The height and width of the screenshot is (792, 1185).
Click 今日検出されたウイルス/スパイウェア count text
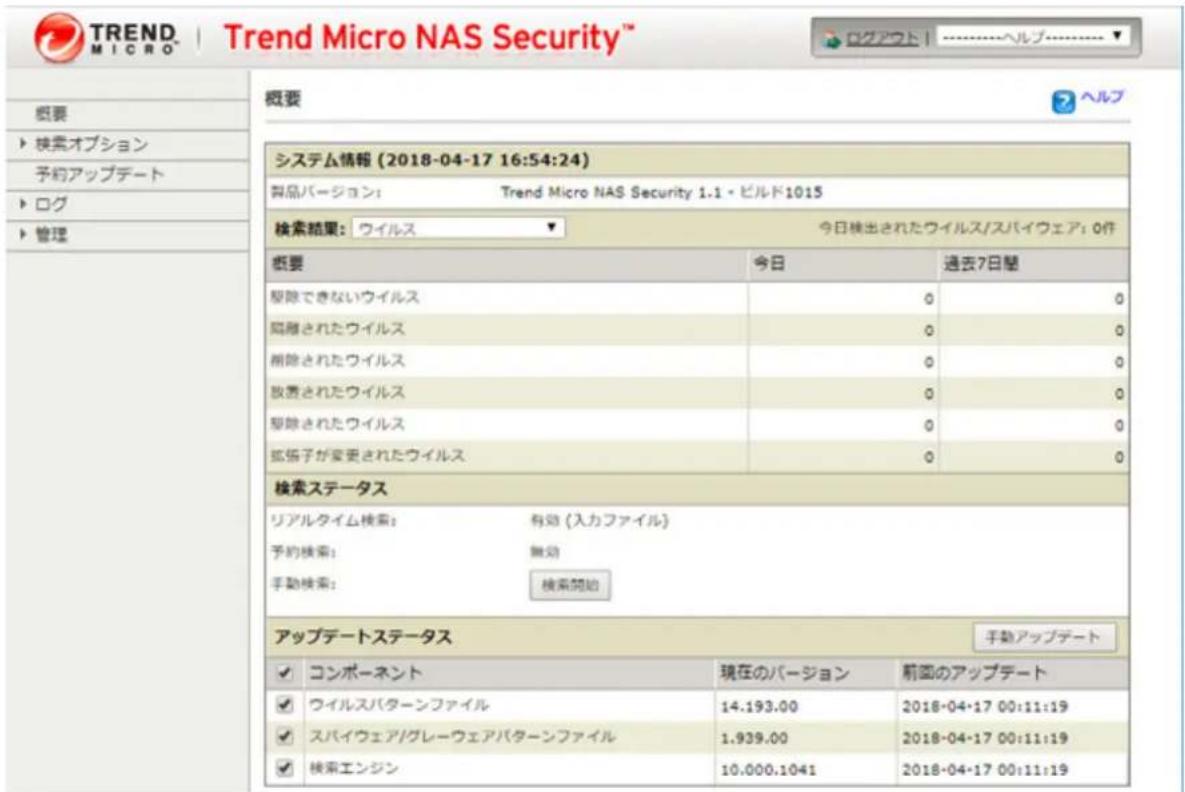pyautogui.click(x=967, y=227)
